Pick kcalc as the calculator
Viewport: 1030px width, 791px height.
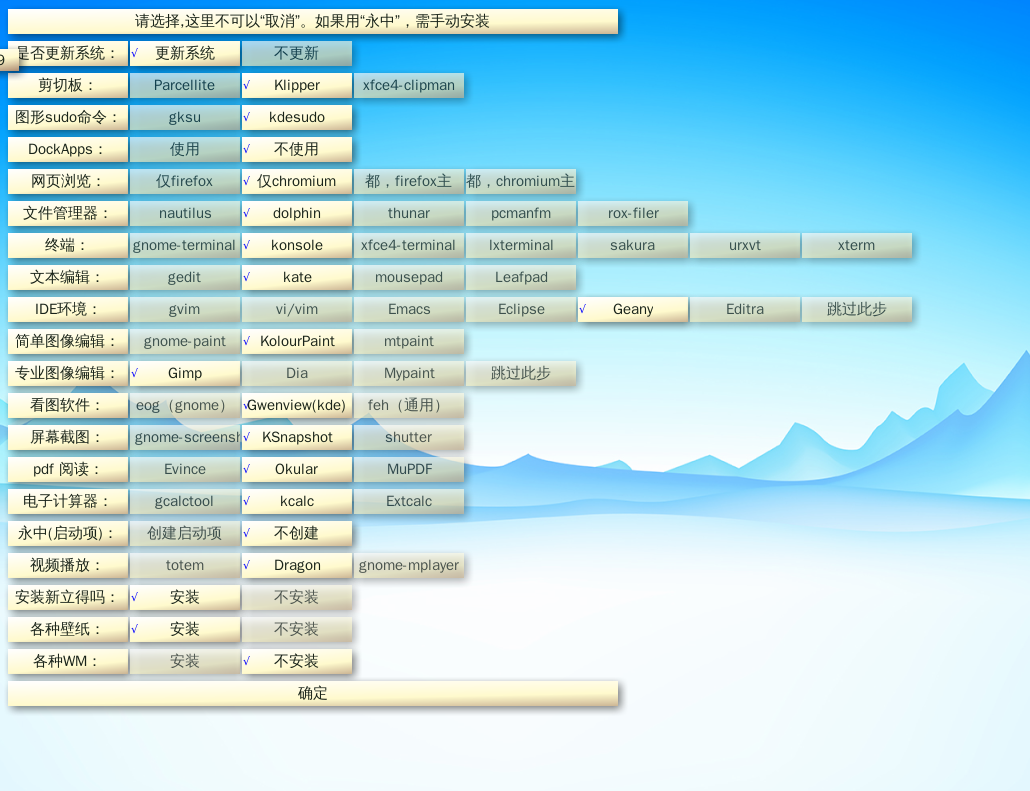coord(297,501)
